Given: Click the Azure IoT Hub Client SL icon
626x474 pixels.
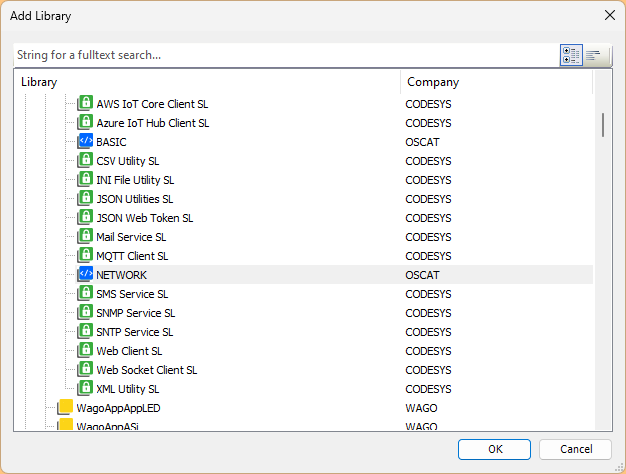Looking at the screenshot, I should [x=85, y=122].
